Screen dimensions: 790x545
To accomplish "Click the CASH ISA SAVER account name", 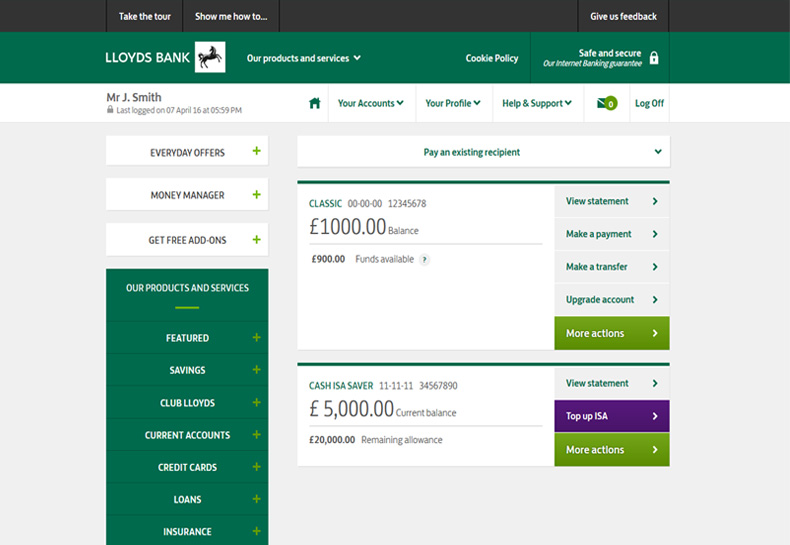I will 341,386.
